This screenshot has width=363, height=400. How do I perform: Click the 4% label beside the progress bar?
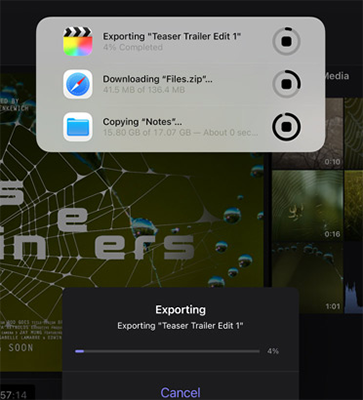273,351
